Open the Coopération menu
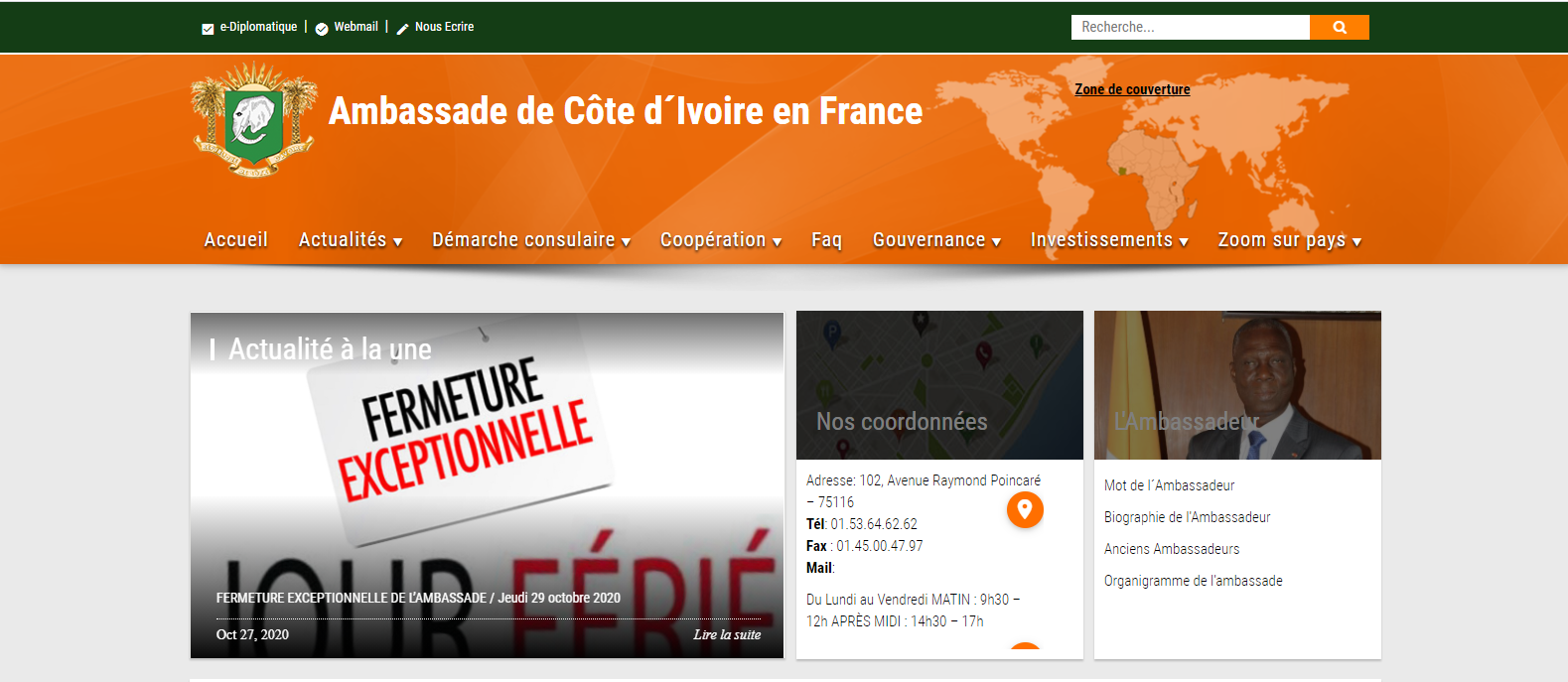Screen dimensions: 1568x682 point(721,239)
